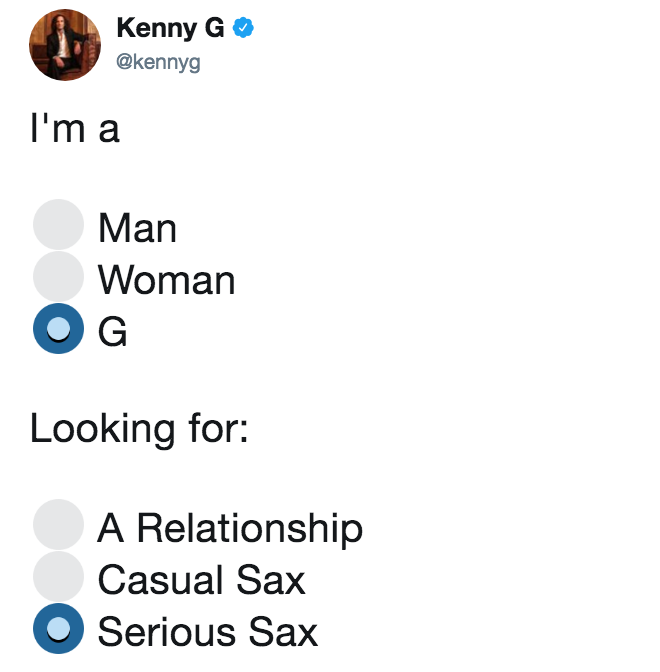Click the blue verified checkmark badge

(x=243, y=27)
